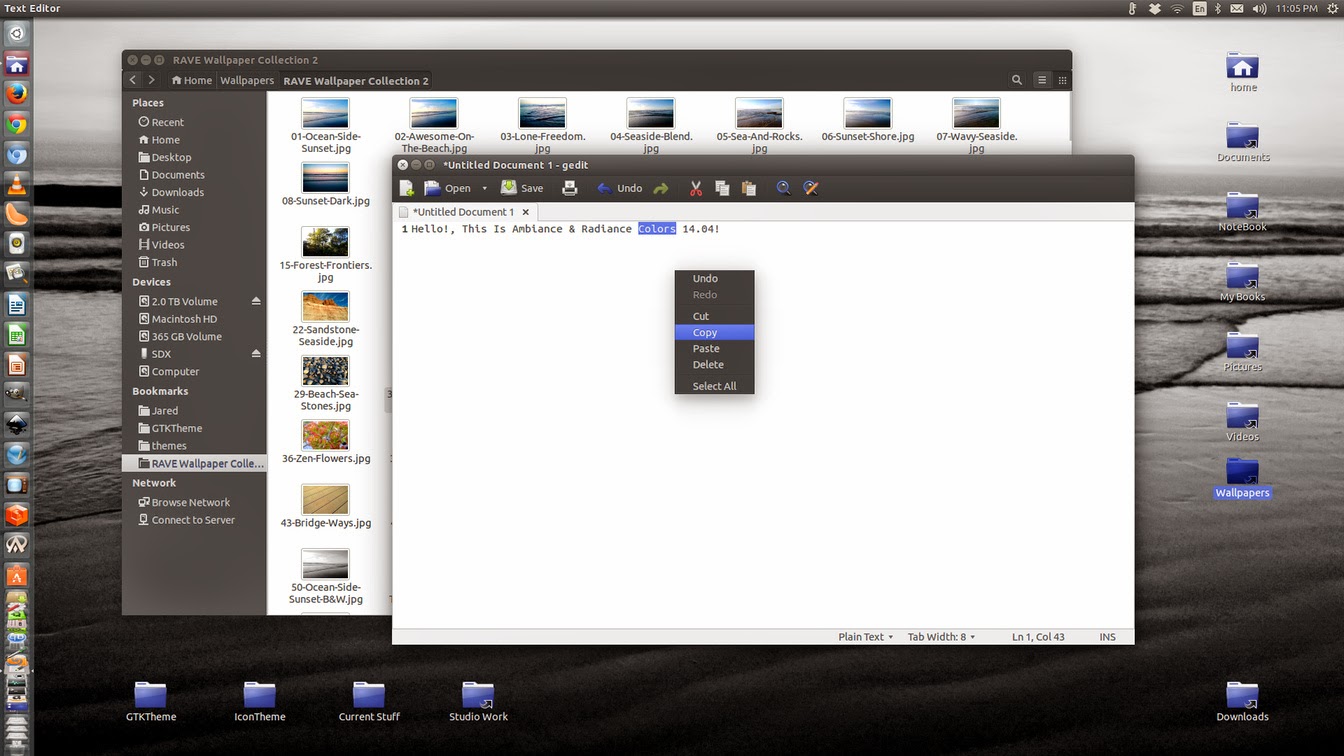Click the green Redo arrow icon

661,188
